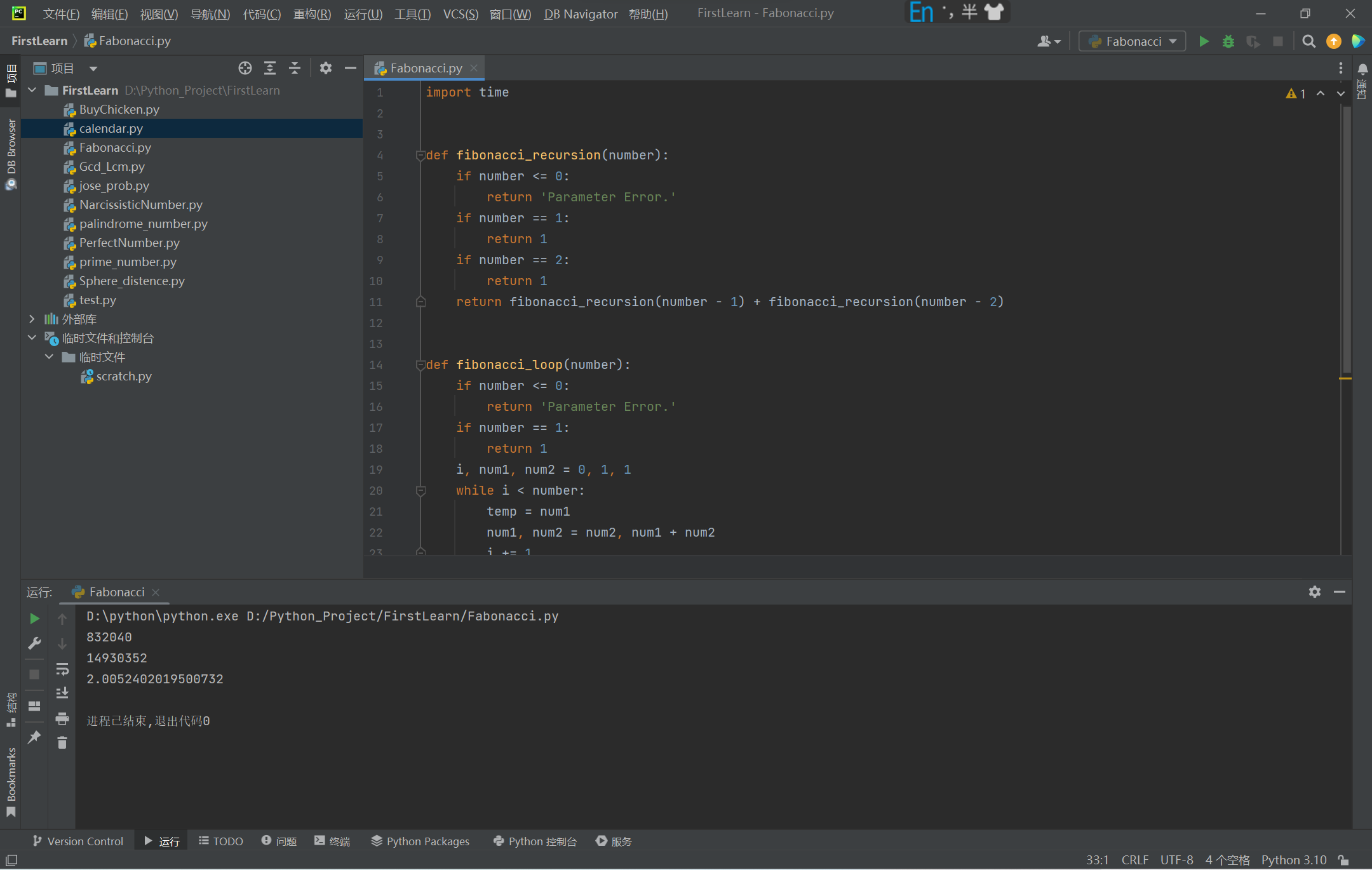Print run console output icon
This screenshot has height=870, width=1372.
click(62, 718)
